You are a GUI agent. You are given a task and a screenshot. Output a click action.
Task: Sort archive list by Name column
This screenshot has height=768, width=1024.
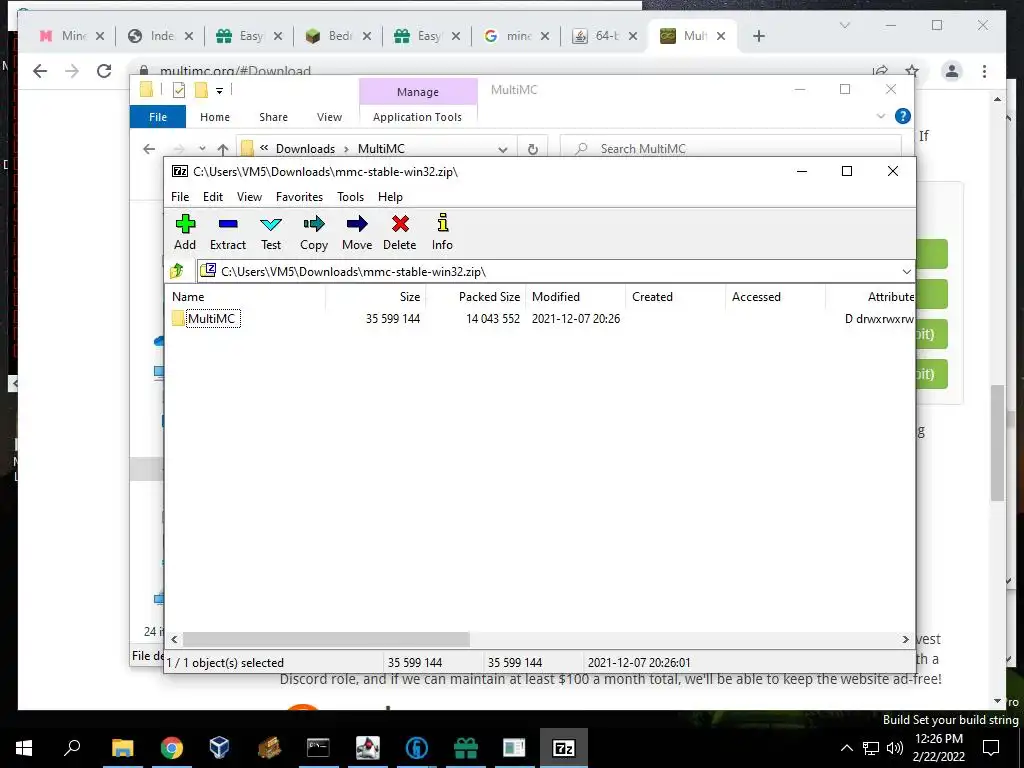(188, 296)
